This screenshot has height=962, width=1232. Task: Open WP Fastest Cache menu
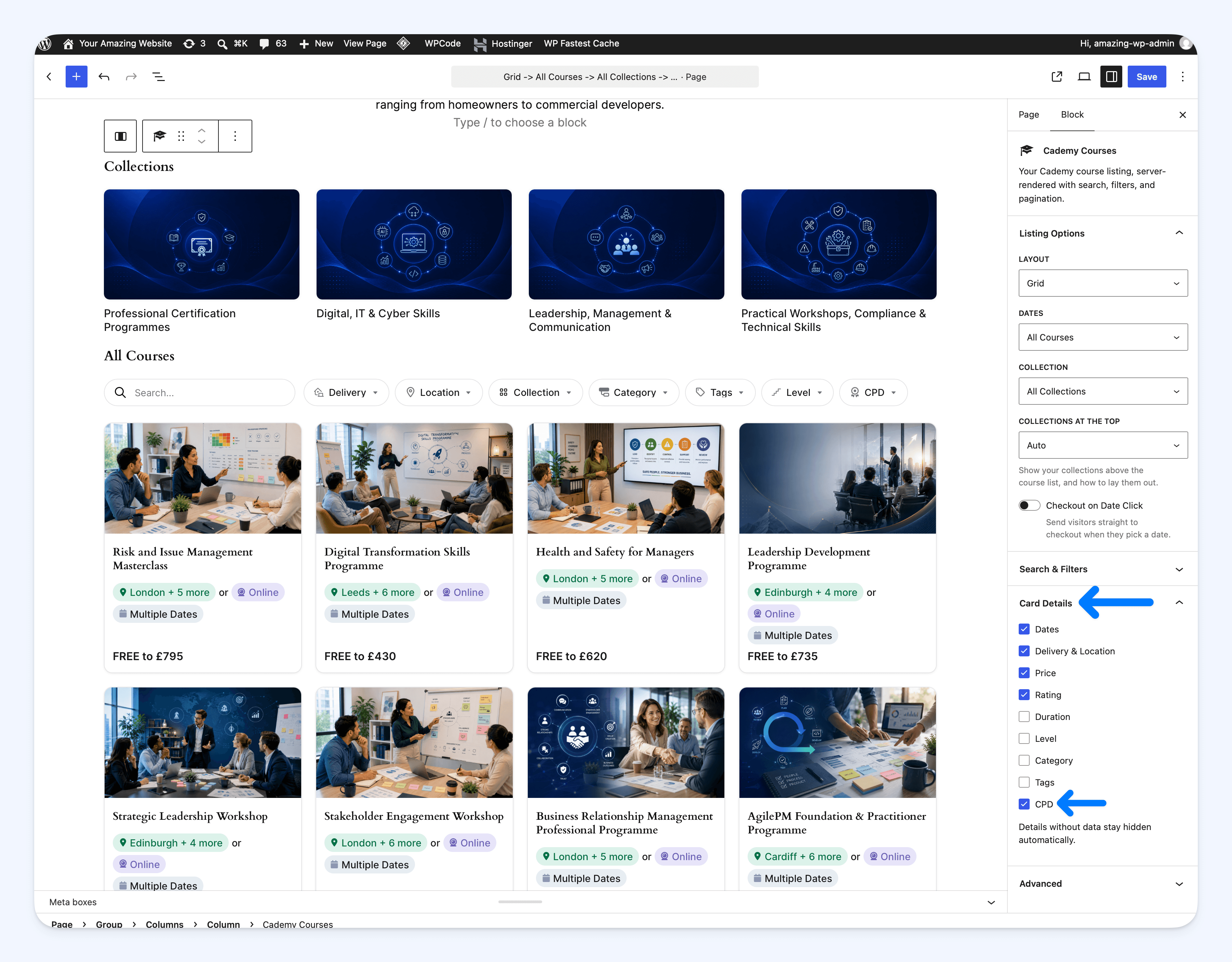pyautogui.click(x=581, y=43)
